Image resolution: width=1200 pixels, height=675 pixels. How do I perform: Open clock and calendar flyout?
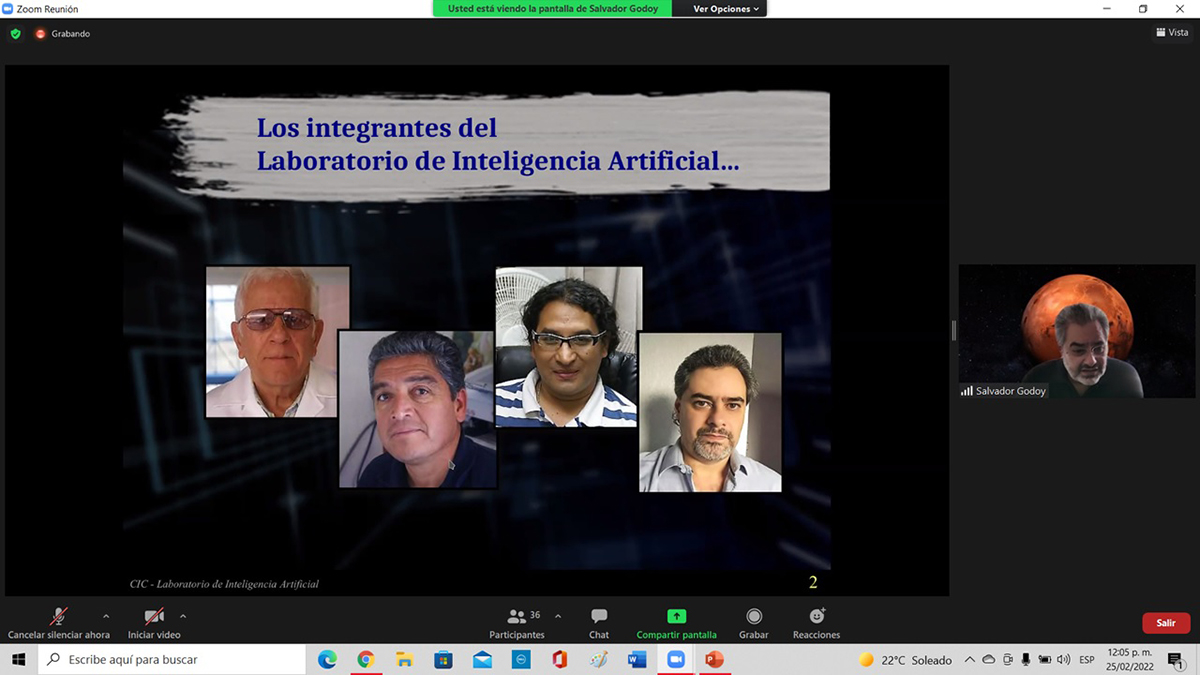click(1131, 660)
